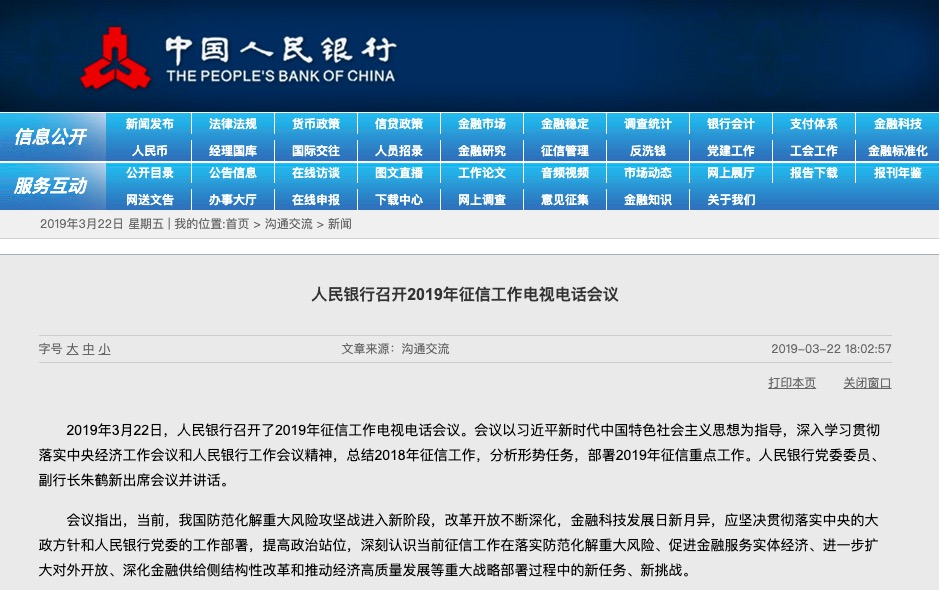Viewport: 939px width, 590px height.
Task: Open the 金融知识 menu item
Action: (647, 199)
